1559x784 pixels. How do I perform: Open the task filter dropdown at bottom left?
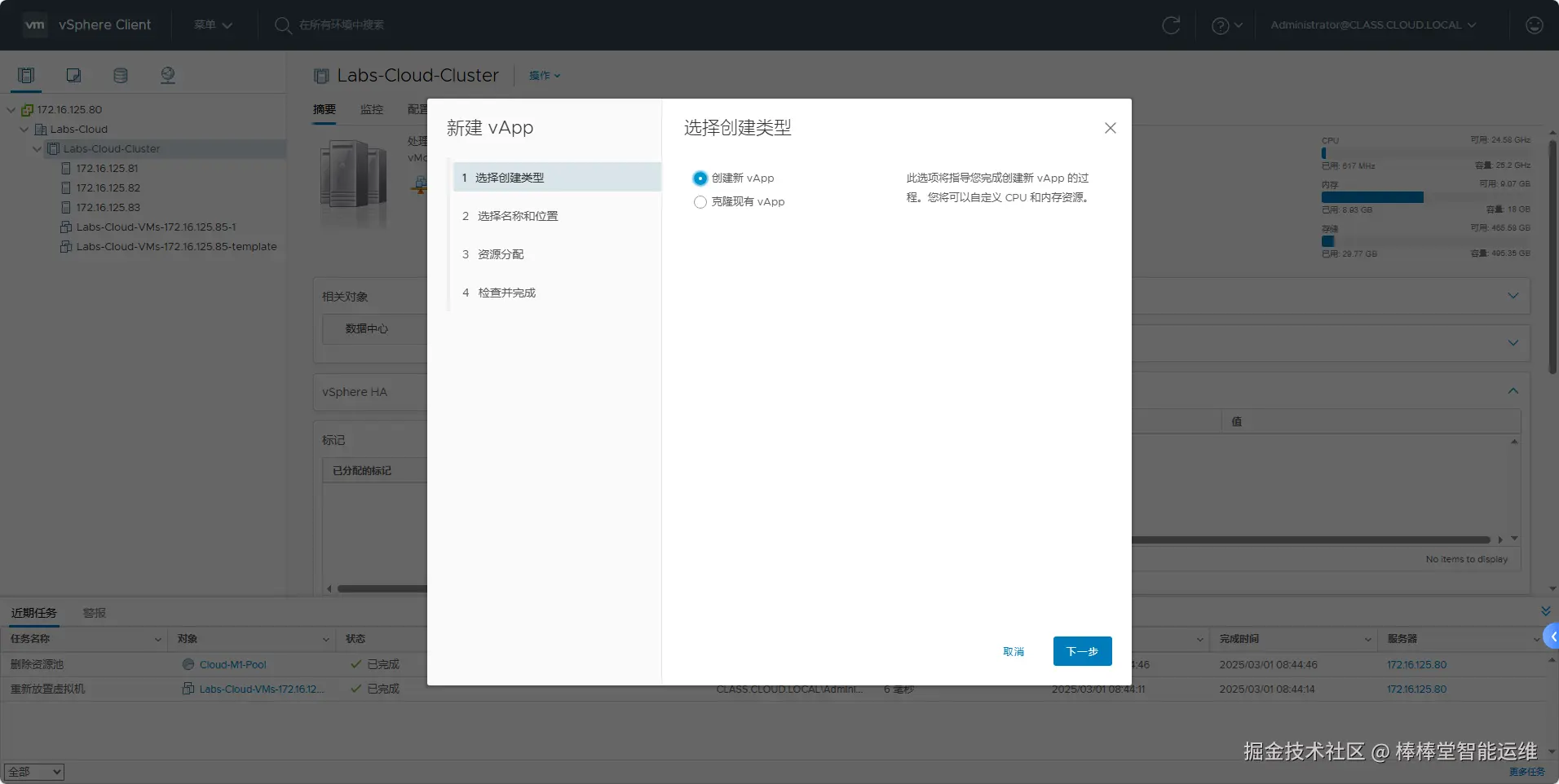(33, 772)
